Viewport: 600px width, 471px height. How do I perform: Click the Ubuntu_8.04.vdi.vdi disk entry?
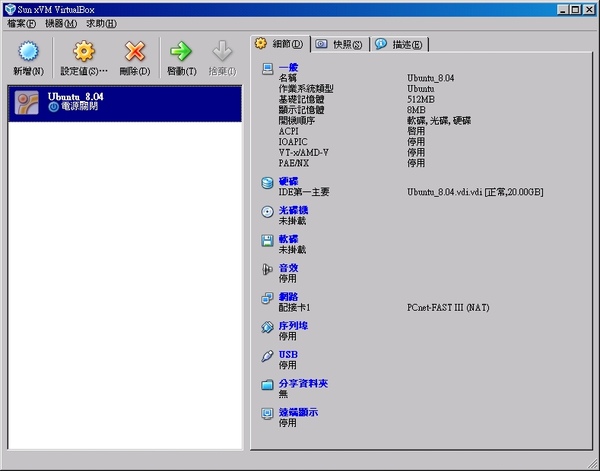pyautogui.click(x=475, y=192)
